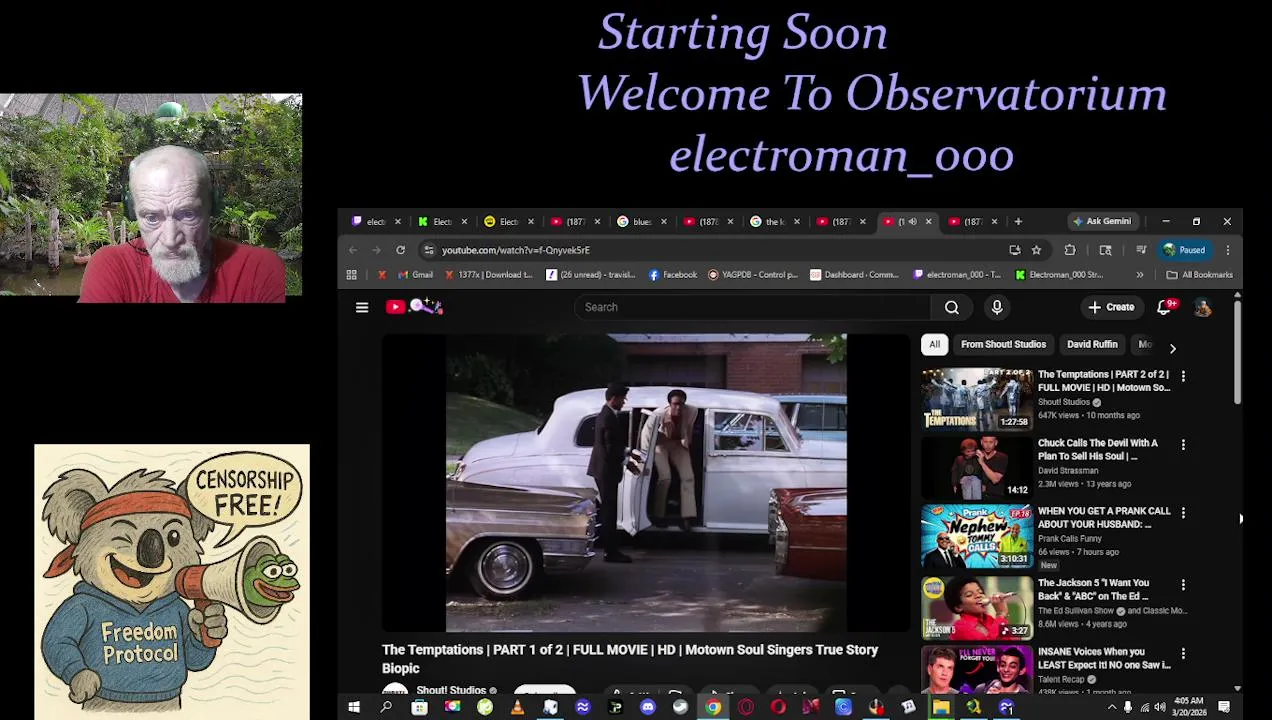Click the YouTube search magnifier button
1272x720 pixels.
coord(952,307)
